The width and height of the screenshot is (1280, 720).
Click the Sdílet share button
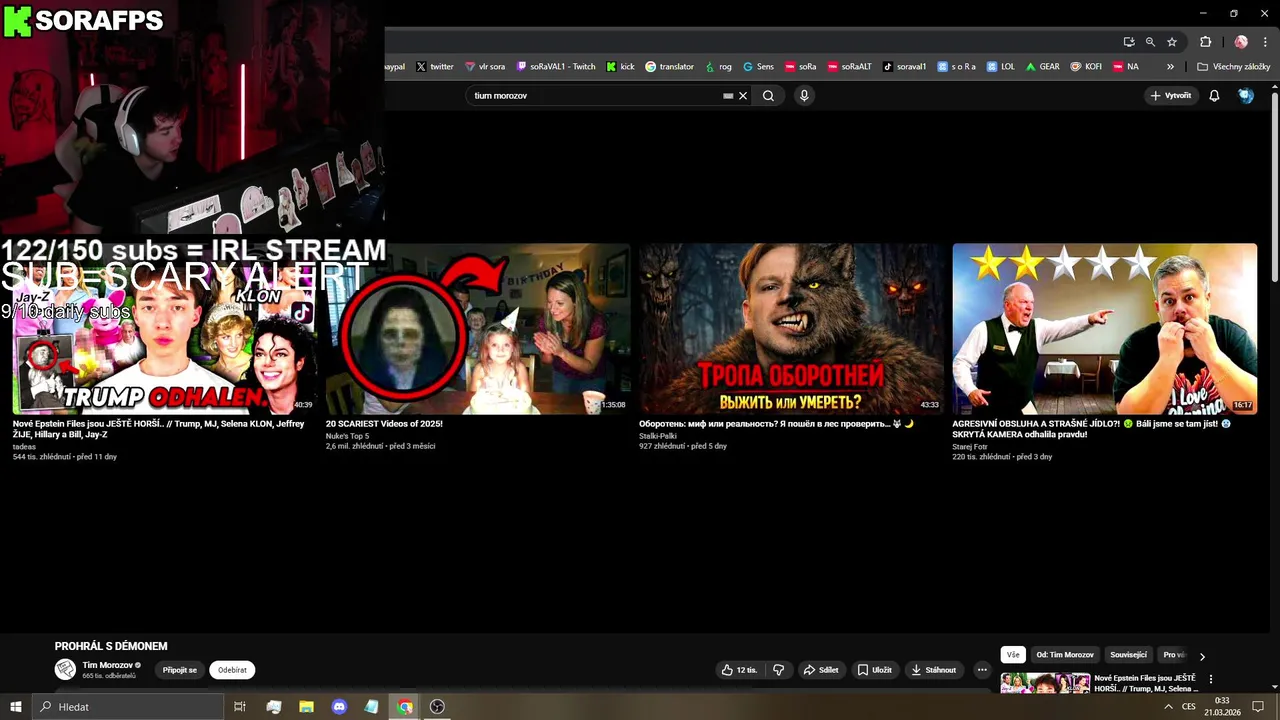point(821,670)
